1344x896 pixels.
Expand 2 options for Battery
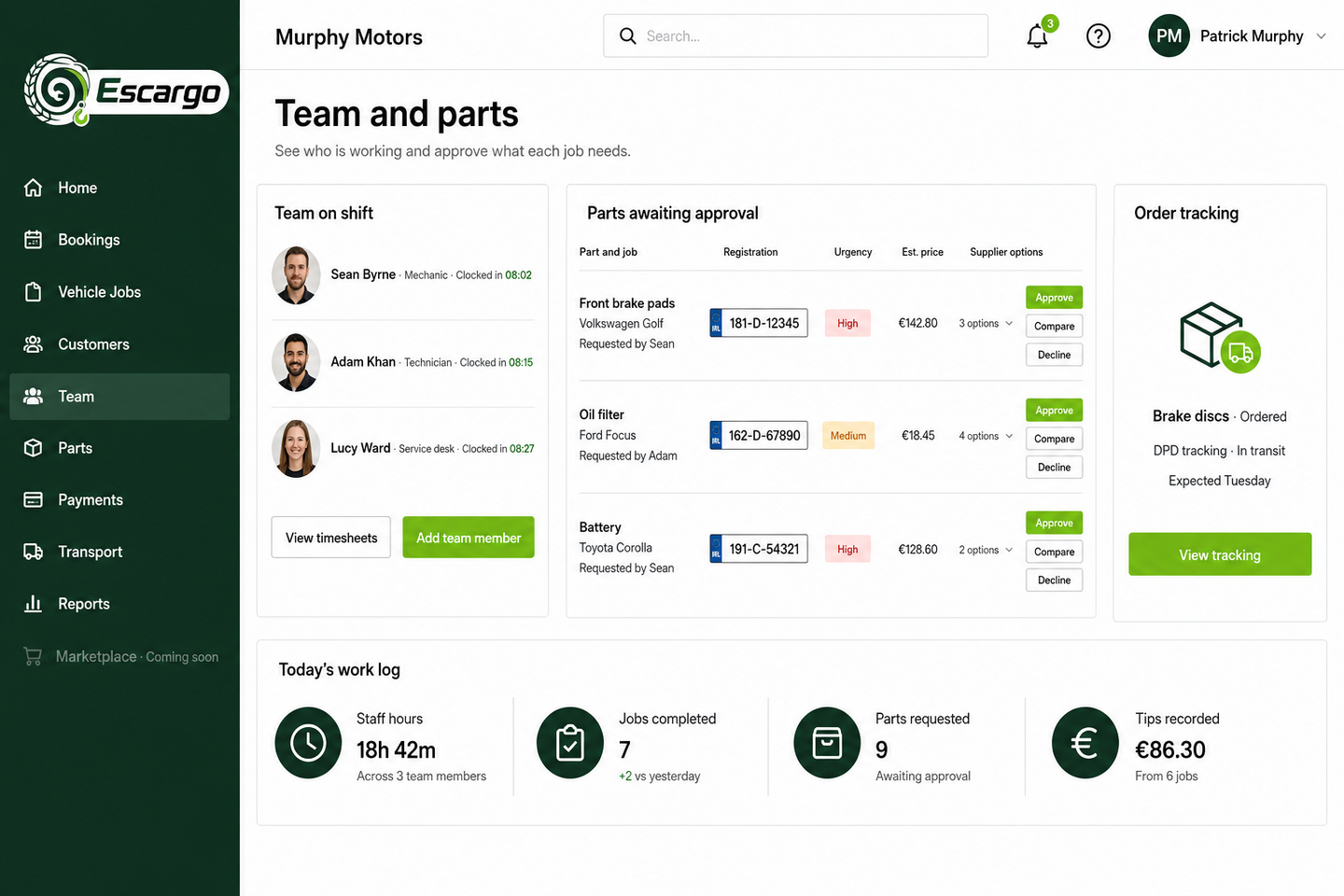click(986, 550)
